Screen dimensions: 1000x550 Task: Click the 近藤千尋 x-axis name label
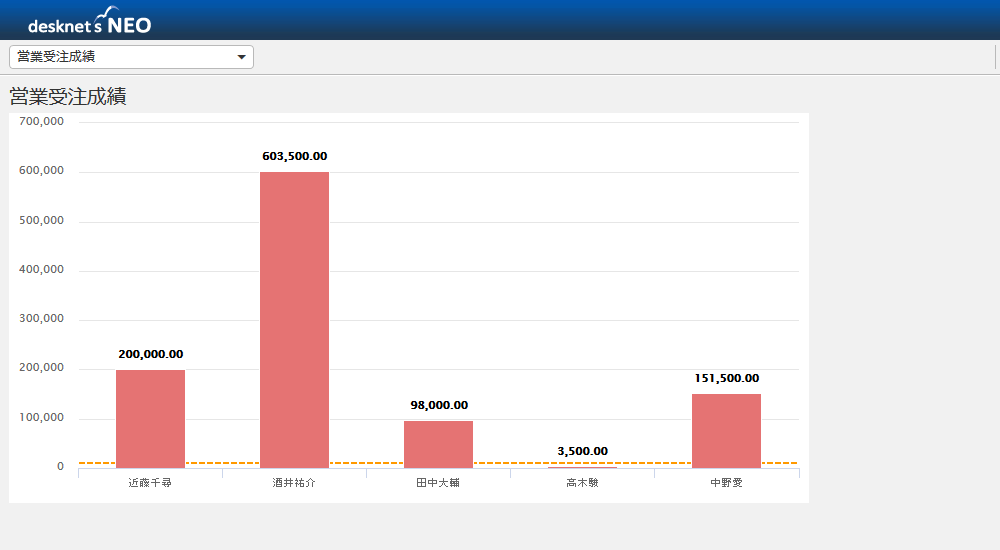tap(150, 483)
